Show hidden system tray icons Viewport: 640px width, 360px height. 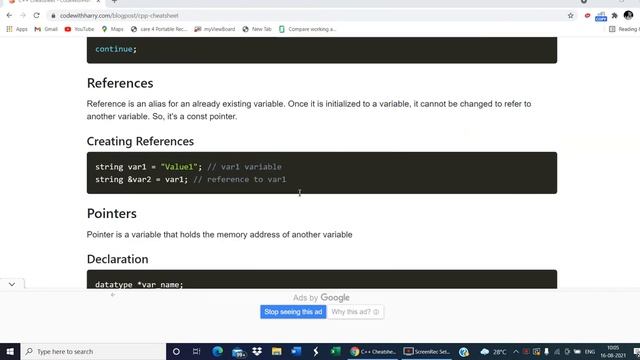[516, 351]
